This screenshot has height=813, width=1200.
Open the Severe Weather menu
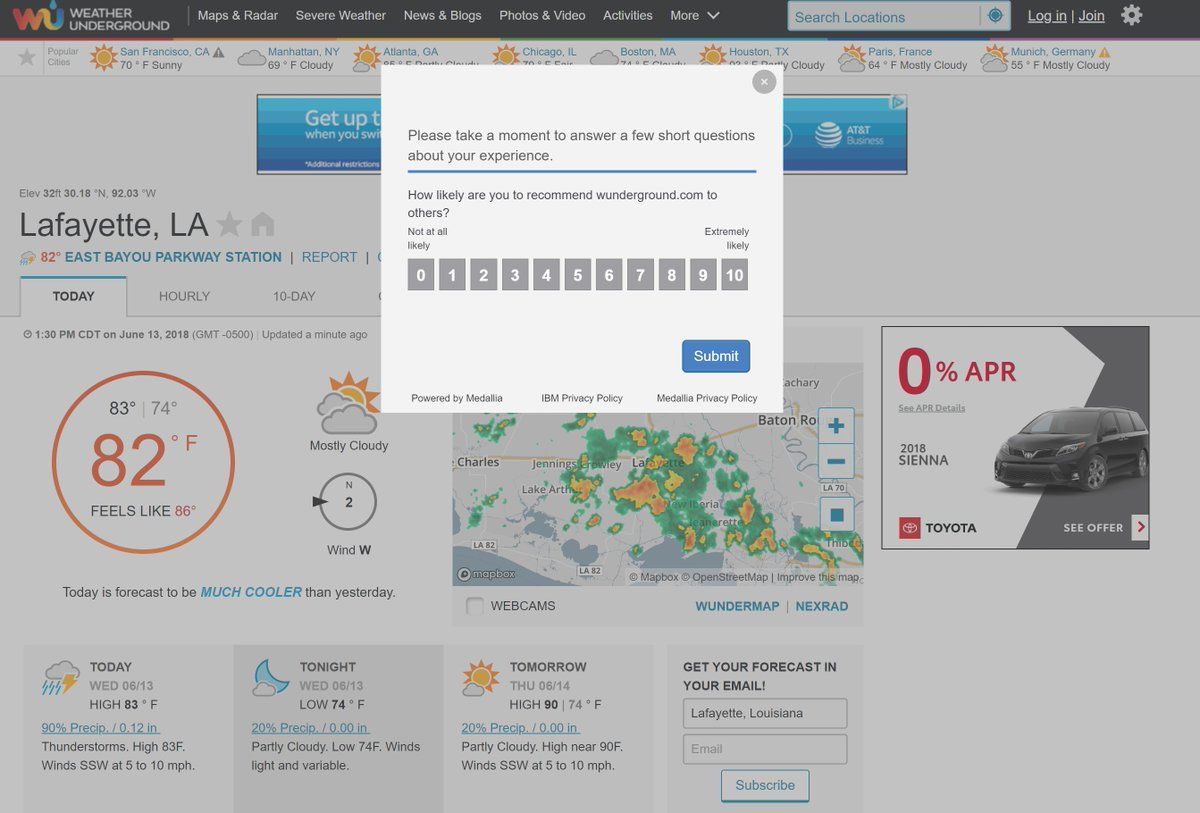(341, 15)
